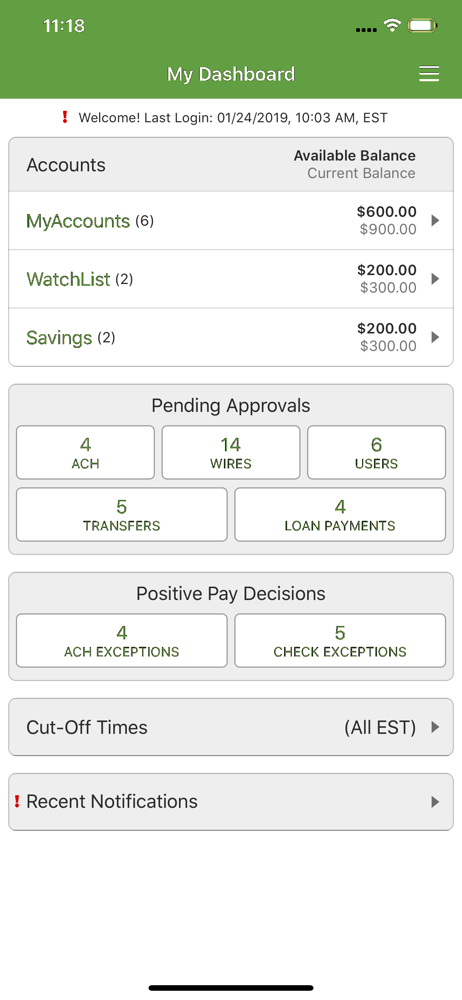Expand the Cut-Off Times arrow
This screenshot has height=1000, width=462.
(x=435, y=727)
